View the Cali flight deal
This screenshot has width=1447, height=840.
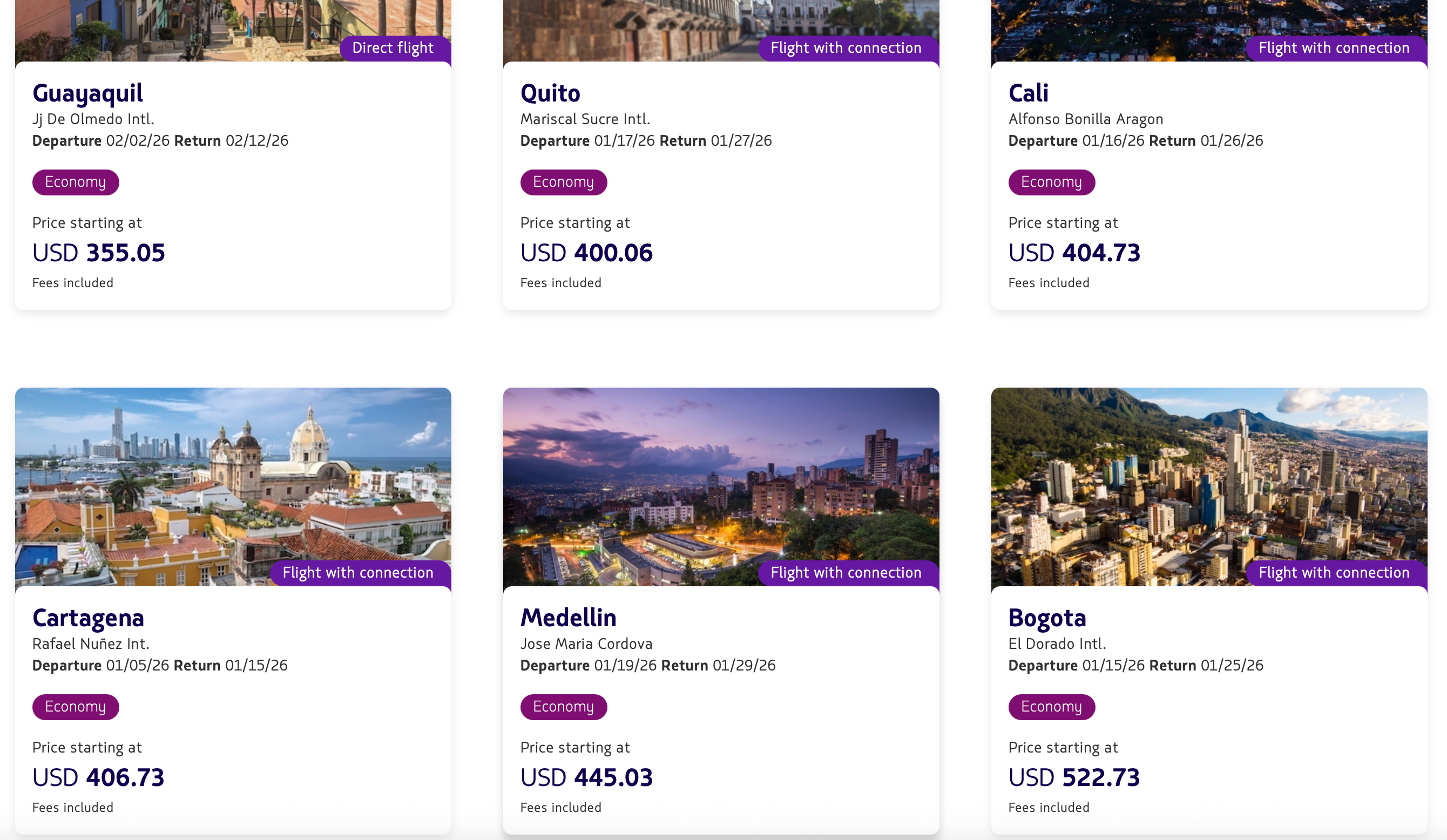tap(1209, 189)
